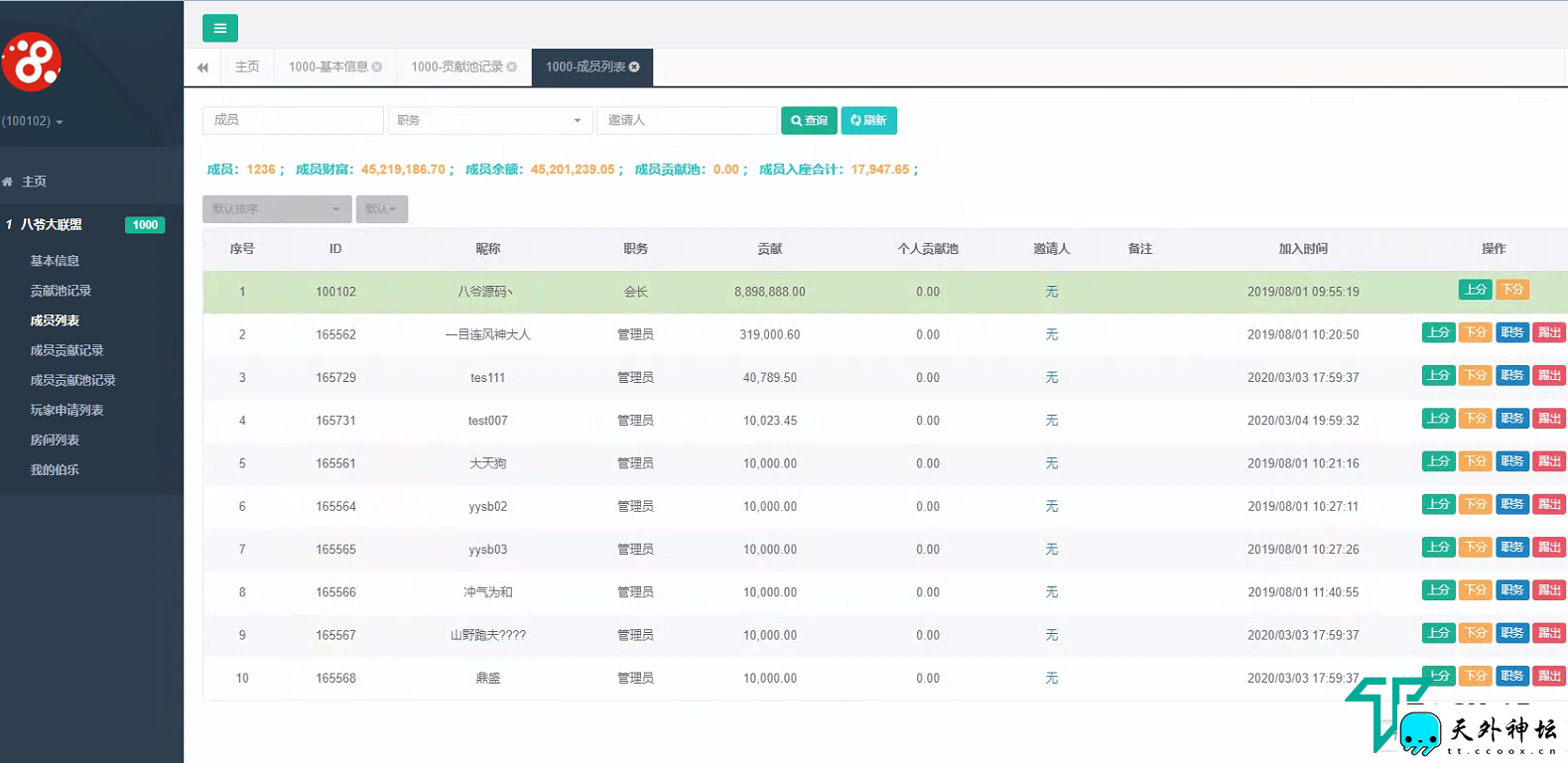Click the 邀请人 input field
The height and width of the screenshot is (763, 1568).
point(687,120)
